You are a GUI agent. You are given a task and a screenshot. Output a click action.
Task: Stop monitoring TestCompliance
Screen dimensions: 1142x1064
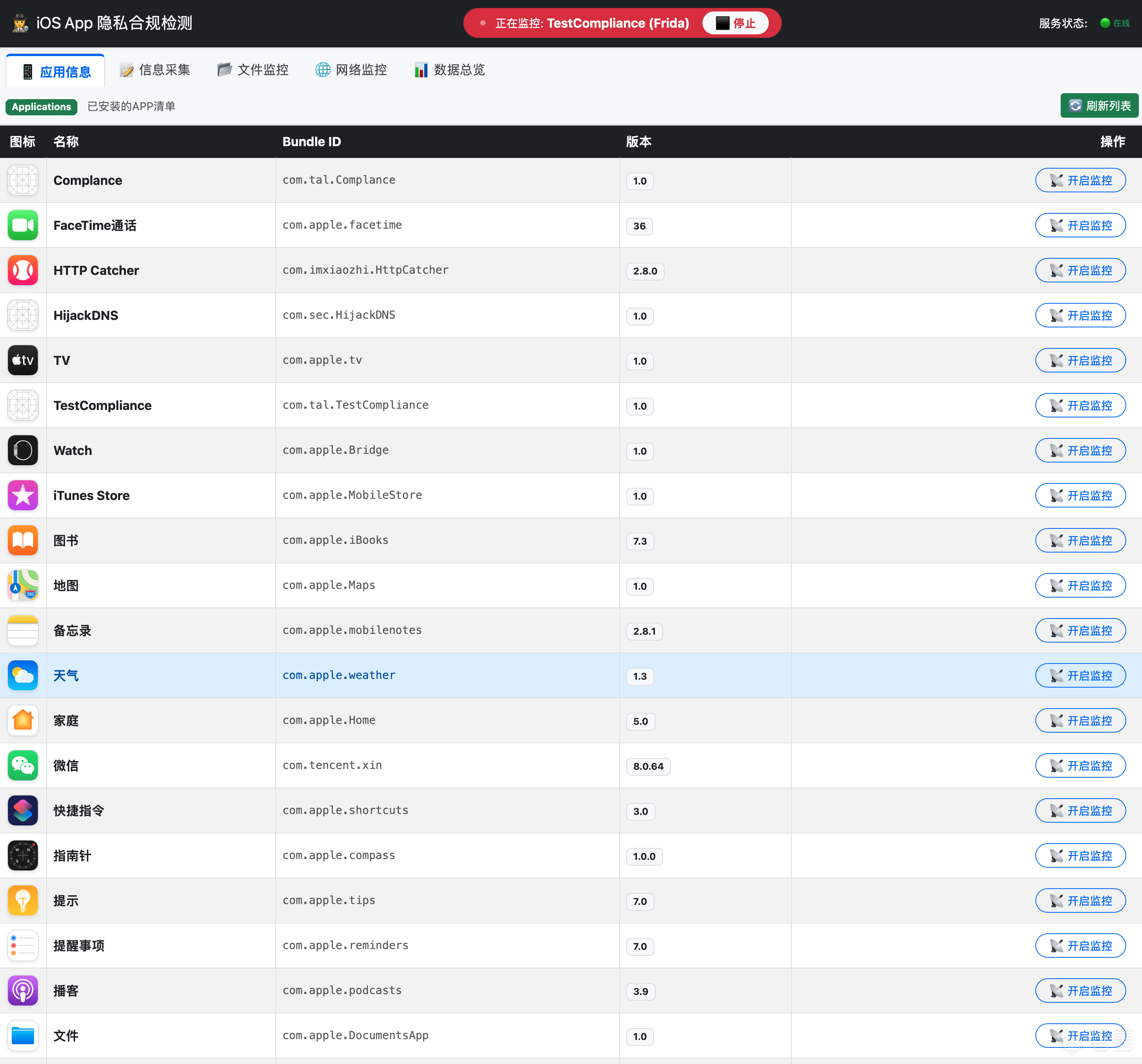(735, 23)
